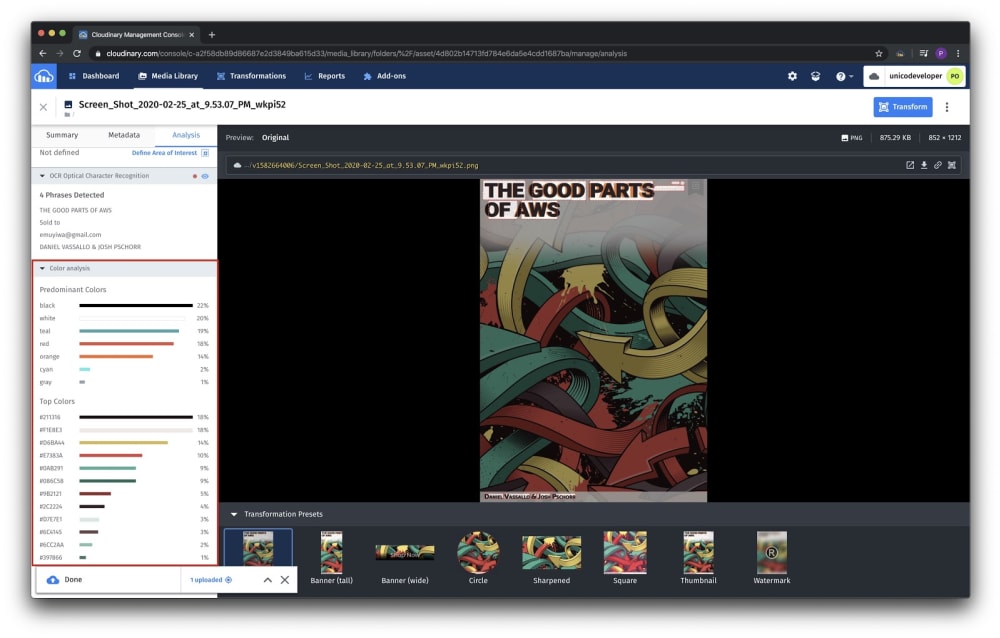Screen dimensions: 1000x638
Task: Click the #D6BA44 top color bar
Action: [x=124, y=443]
